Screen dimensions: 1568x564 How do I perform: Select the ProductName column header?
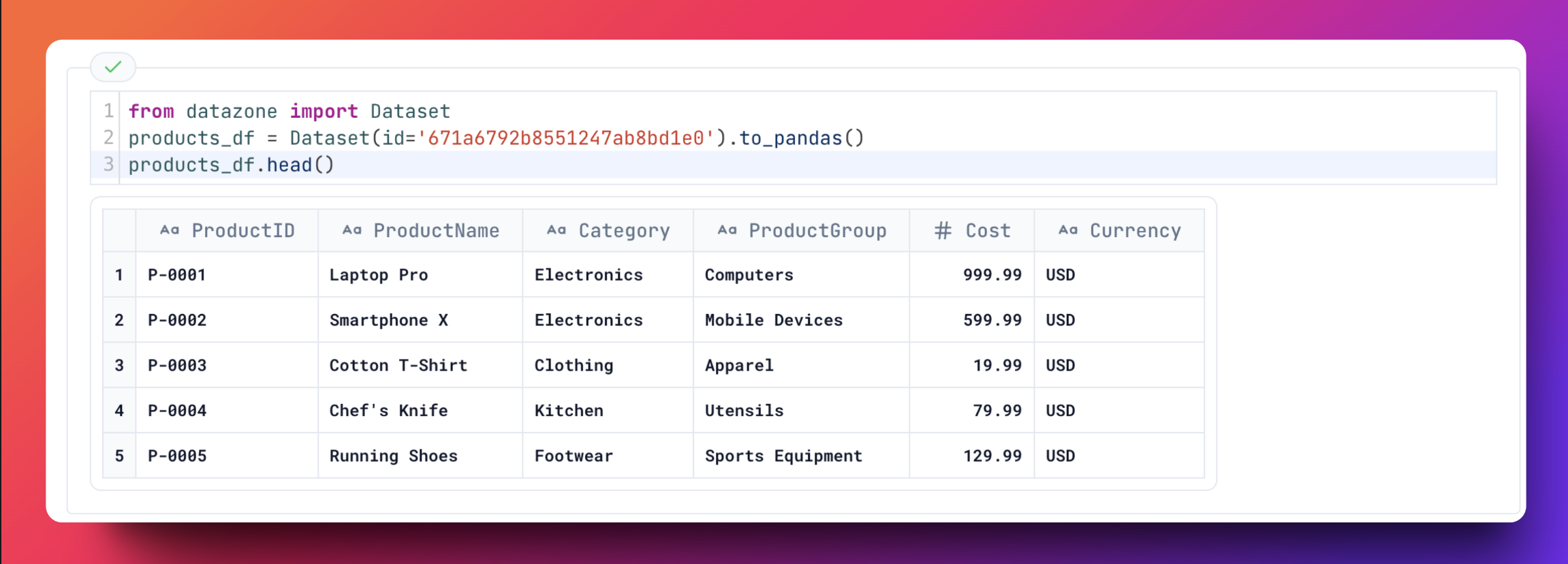pyautogui.click(x=420, y=231)
